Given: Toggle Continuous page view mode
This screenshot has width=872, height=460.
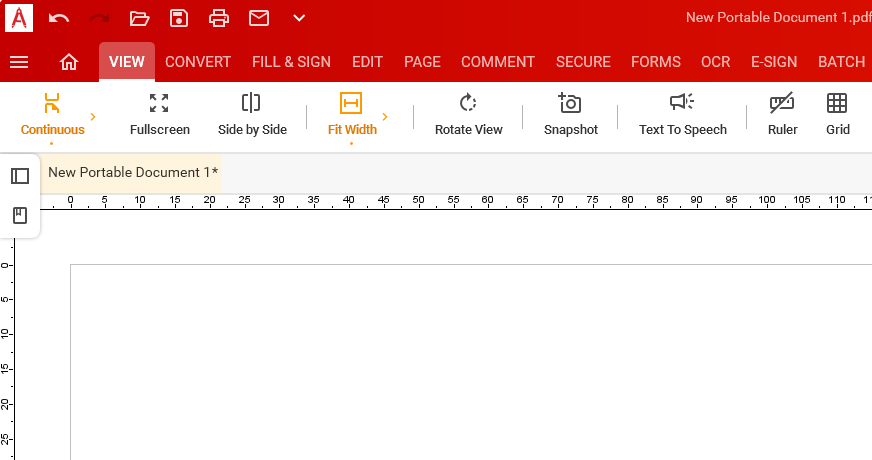Looking at the screenshot, I should 52,115.
